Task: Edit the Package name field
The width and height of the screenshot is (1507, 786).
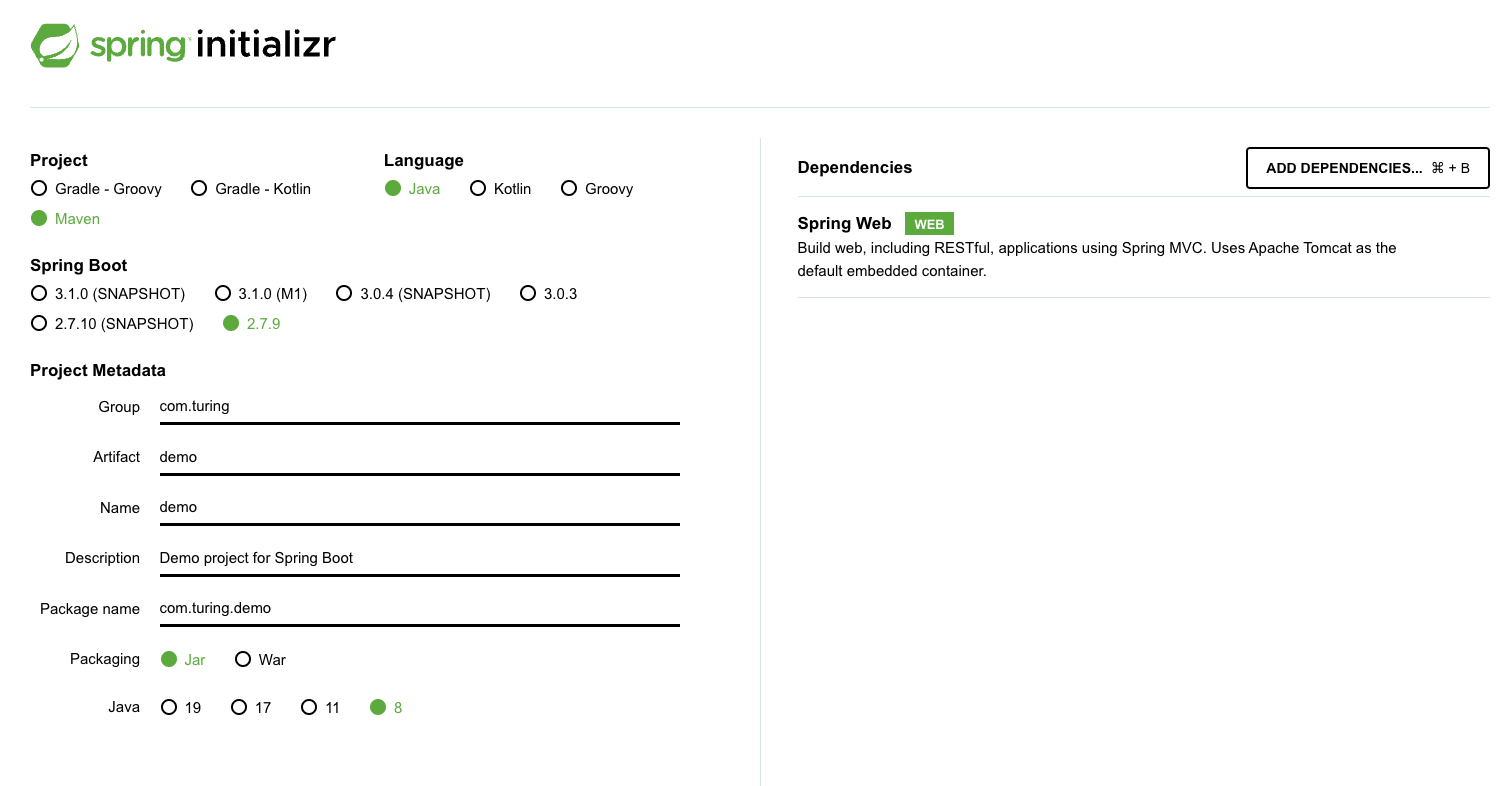Action: 420,608
